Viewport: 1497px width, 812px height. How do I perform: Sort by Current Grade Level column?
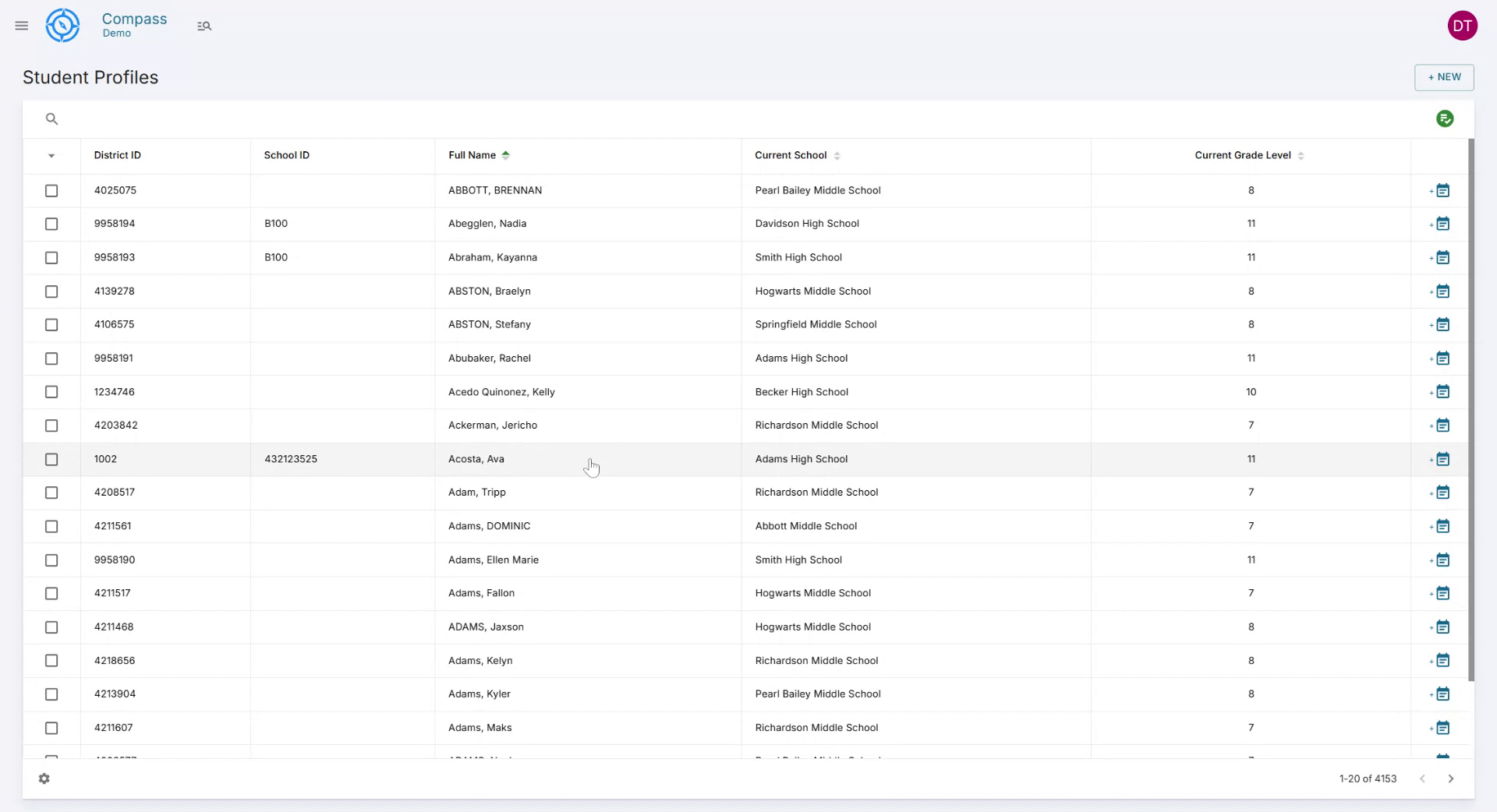(1241, 155)
